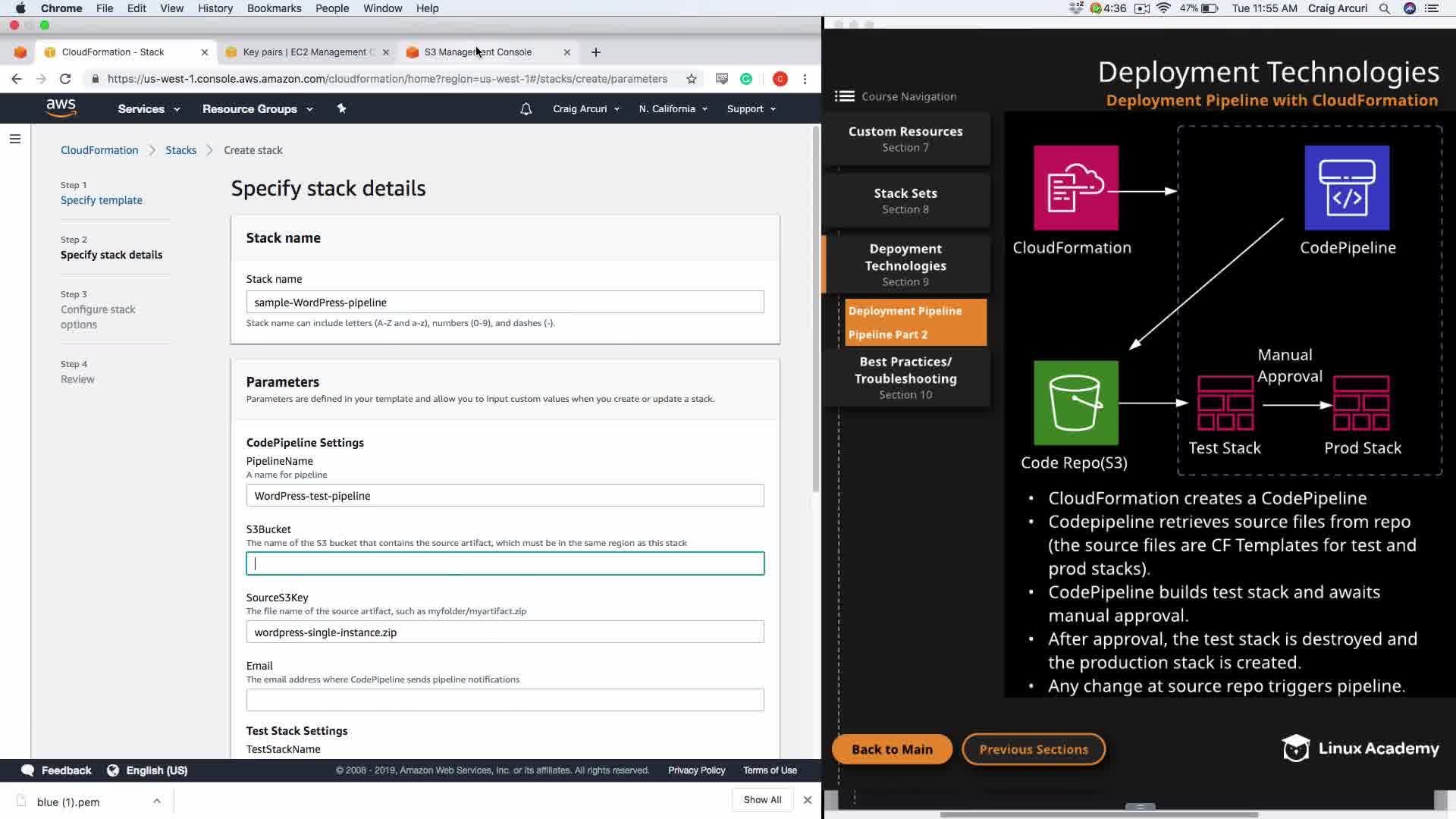The width and height of the screenshot is (1456, 819).
Task: Click the Stacks breadcrumb link
Action: coord(180,150)
